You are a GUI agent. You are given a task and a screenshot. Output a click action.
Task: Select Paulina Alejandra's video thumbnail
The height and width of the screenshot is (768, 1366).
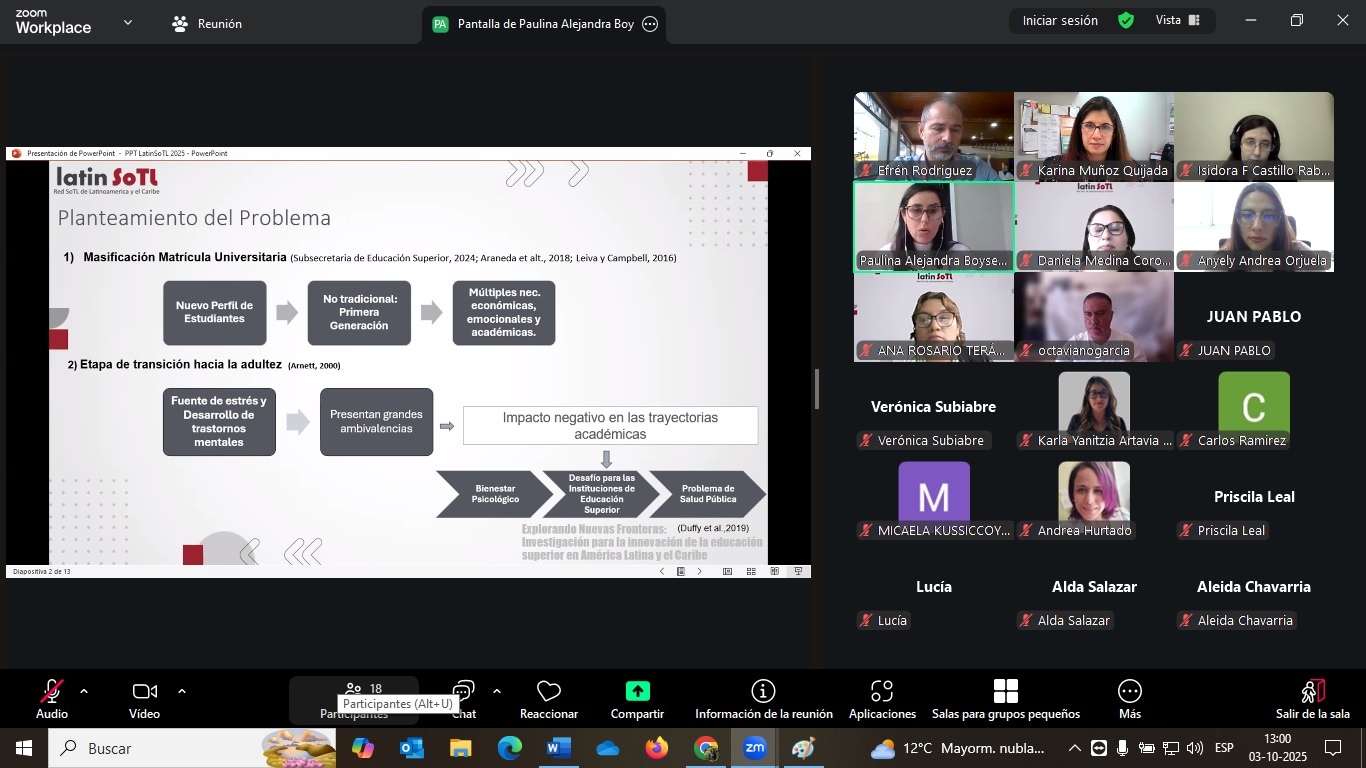point(933,226)
